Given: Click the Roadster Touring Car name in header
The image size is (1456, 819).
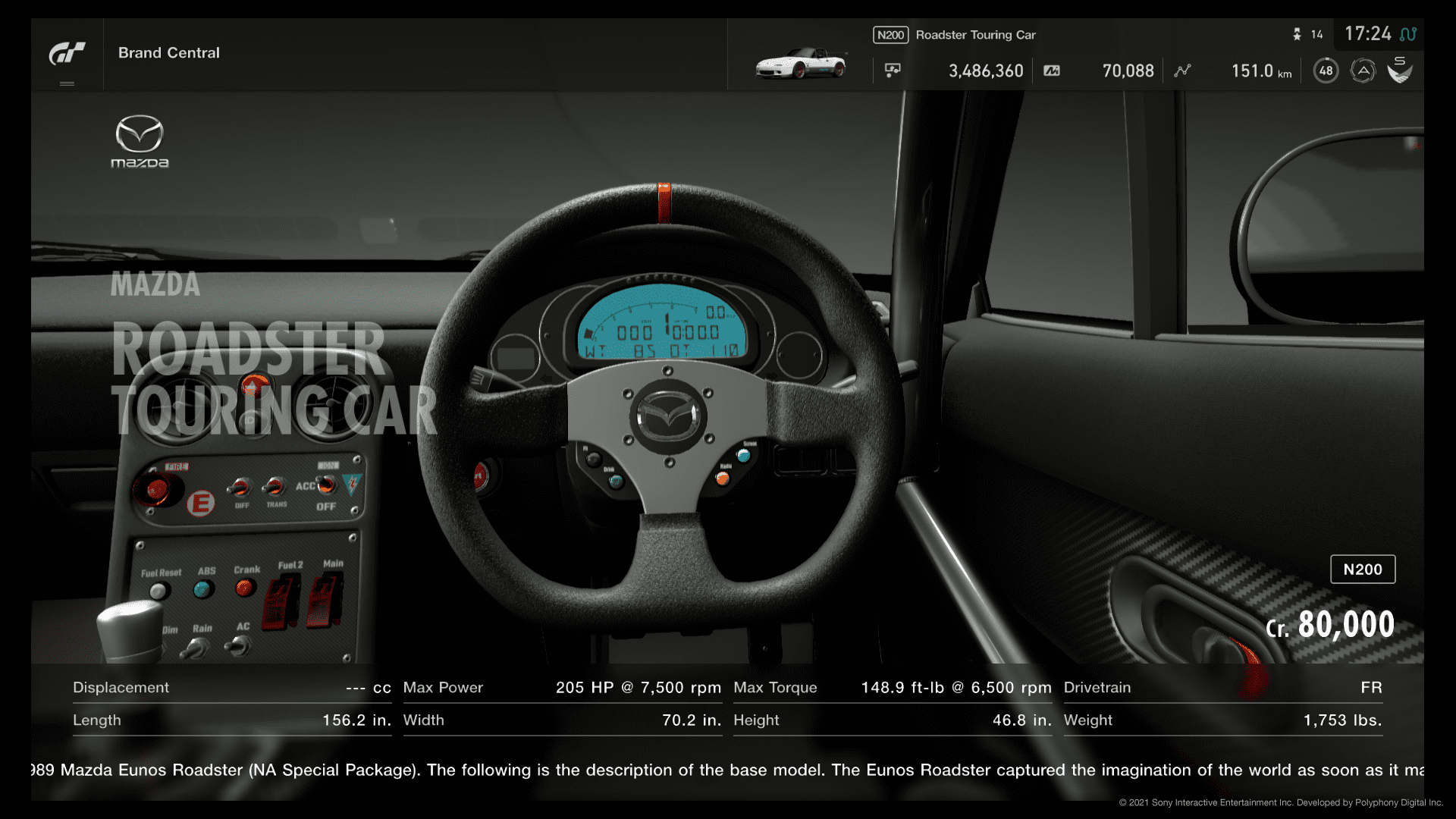Looking at the screenshot, I should click(x=975, y=35).
